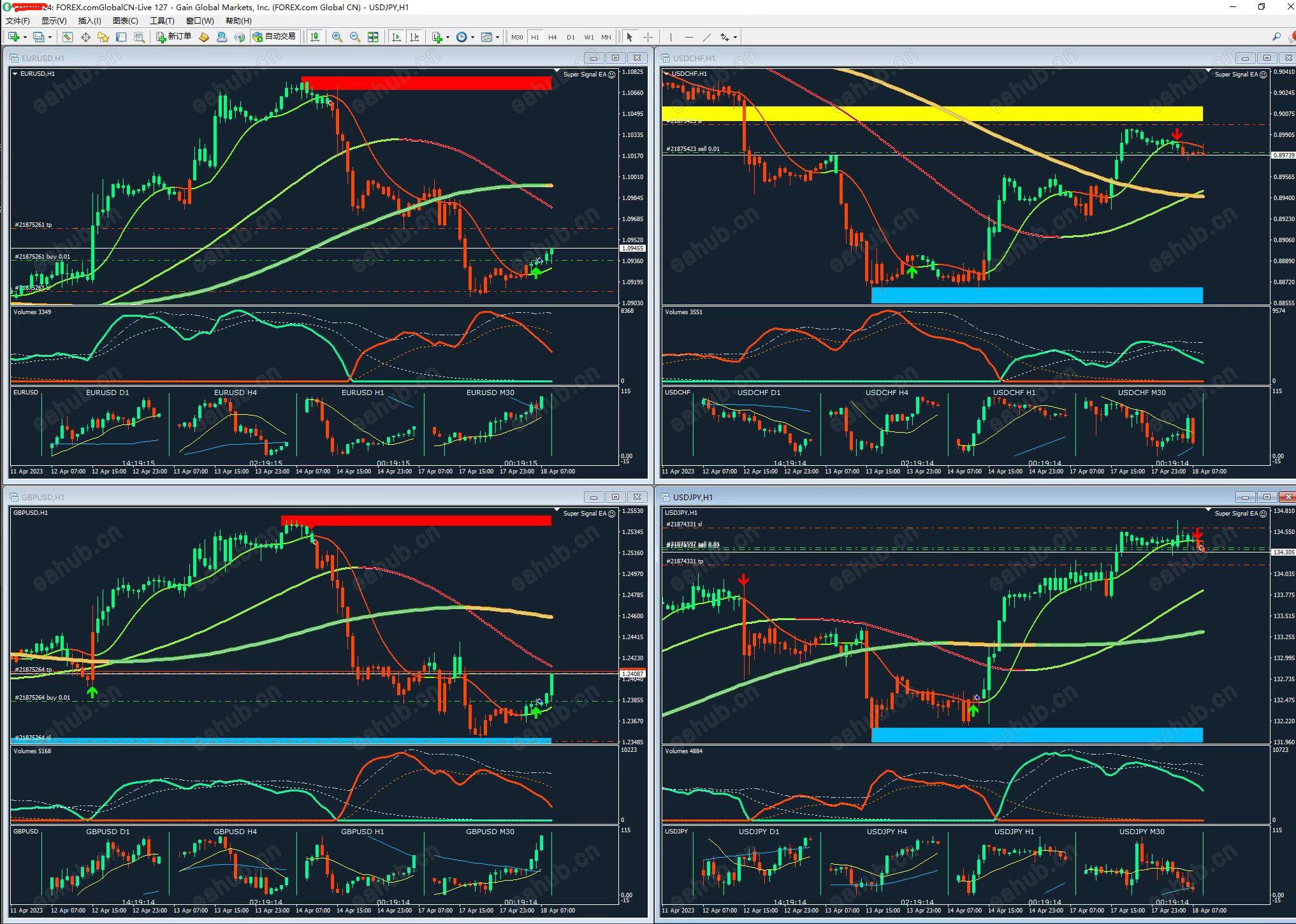
Task: Click the search magnifier icon
Action: (x=1276, y=37)
